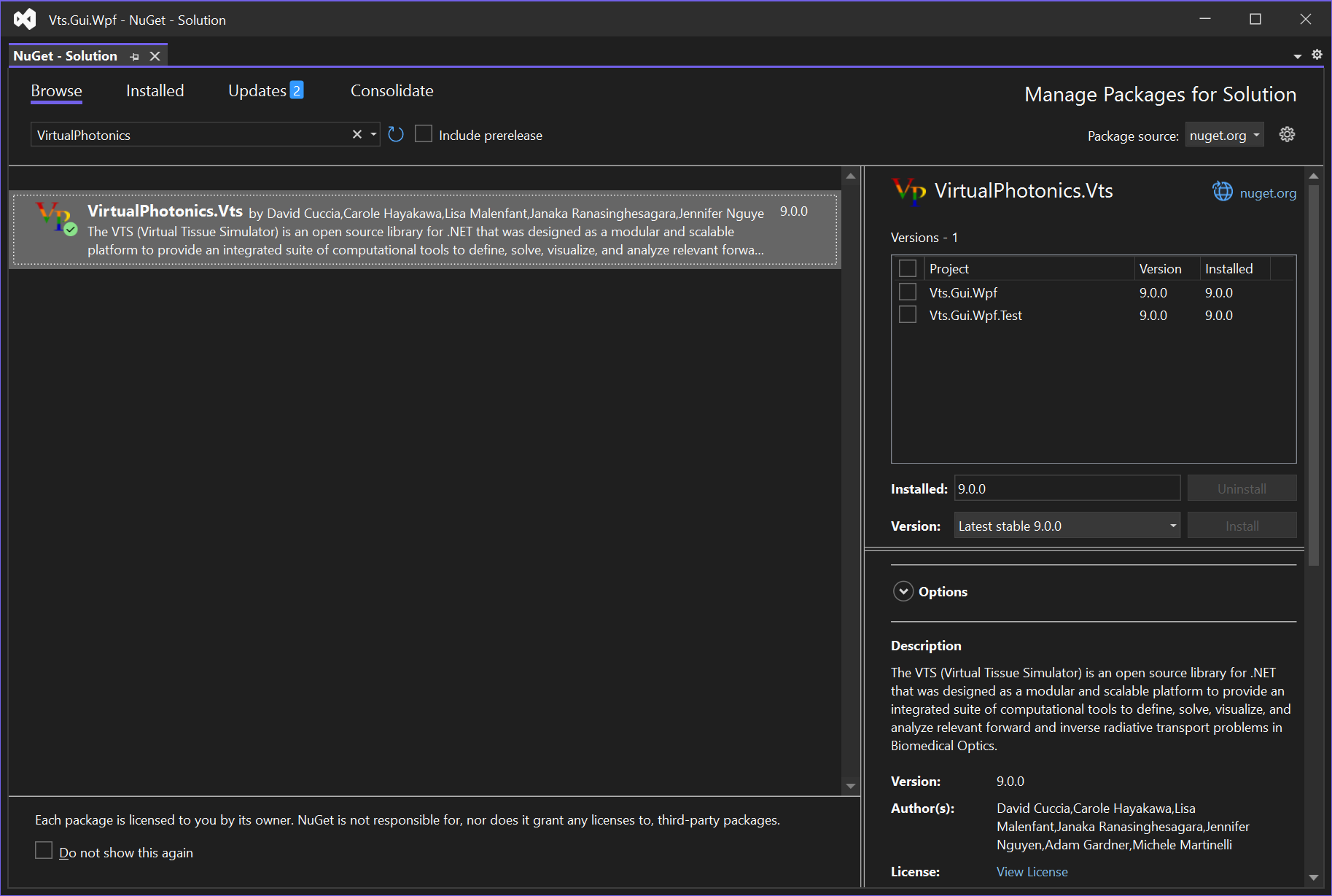Check the Vts.Gui.Wpf project checkbox

point(908,292)
